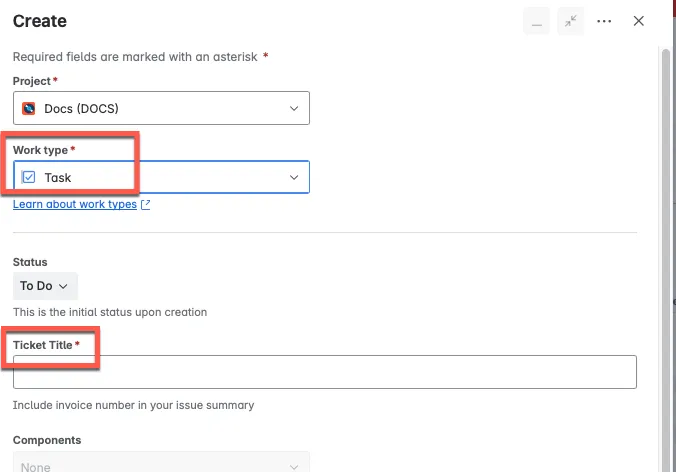
Task: Click the Project label
Action: pos(32,81)
